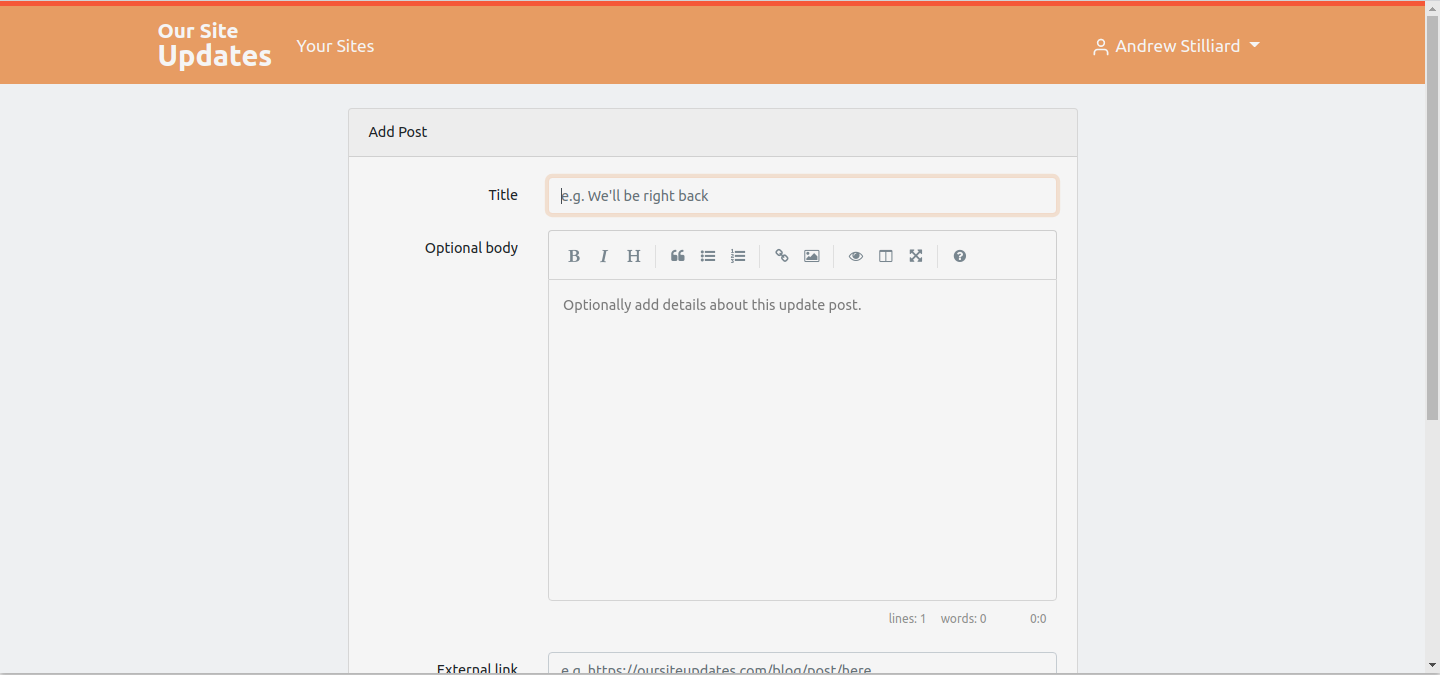Screen dimensions: 1440x675
Task: Click the user profile icon beside Andrew Stilliard
Action: coord(1101,47)
